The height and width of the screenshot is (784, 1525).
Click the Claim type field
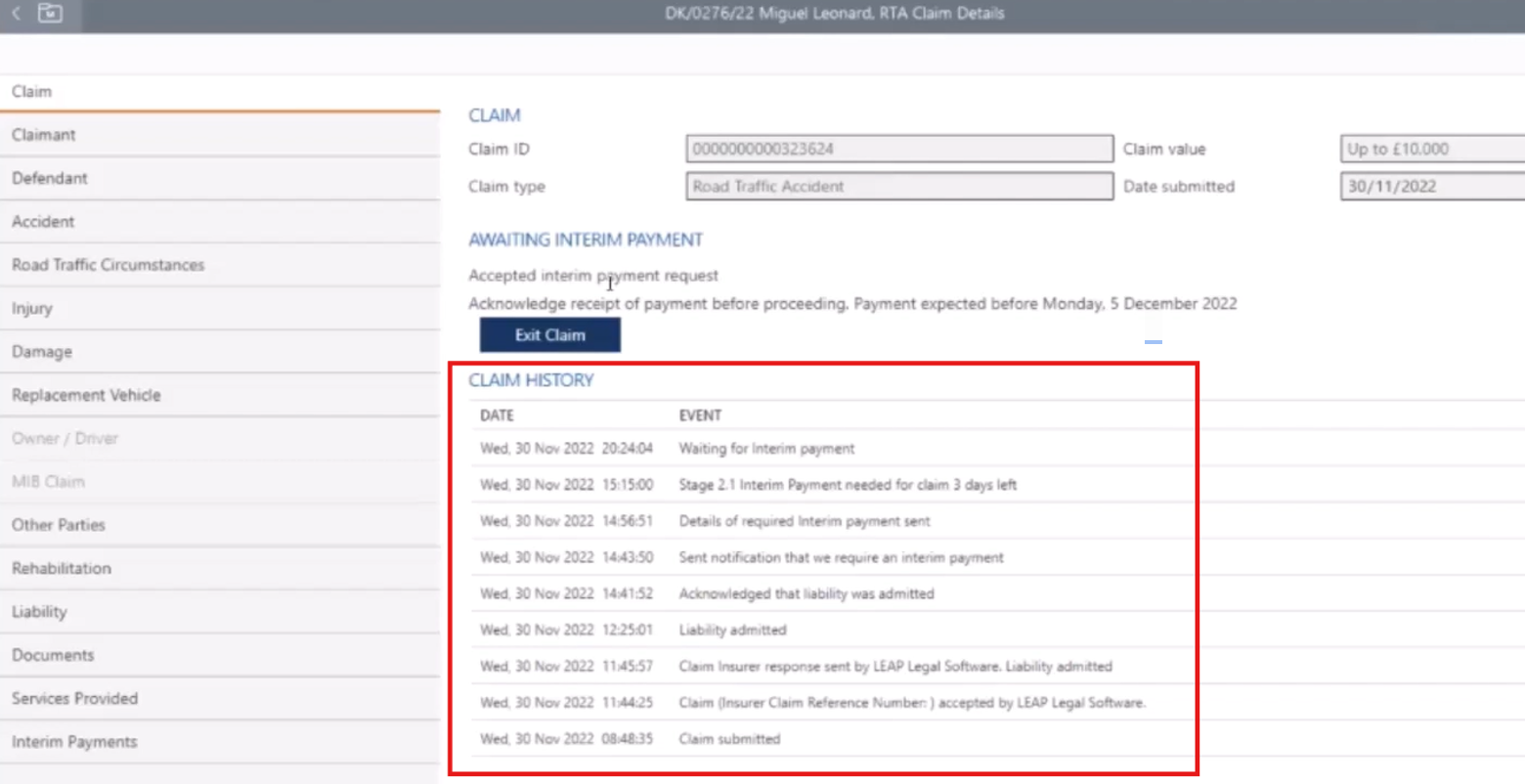coord(898,187)
